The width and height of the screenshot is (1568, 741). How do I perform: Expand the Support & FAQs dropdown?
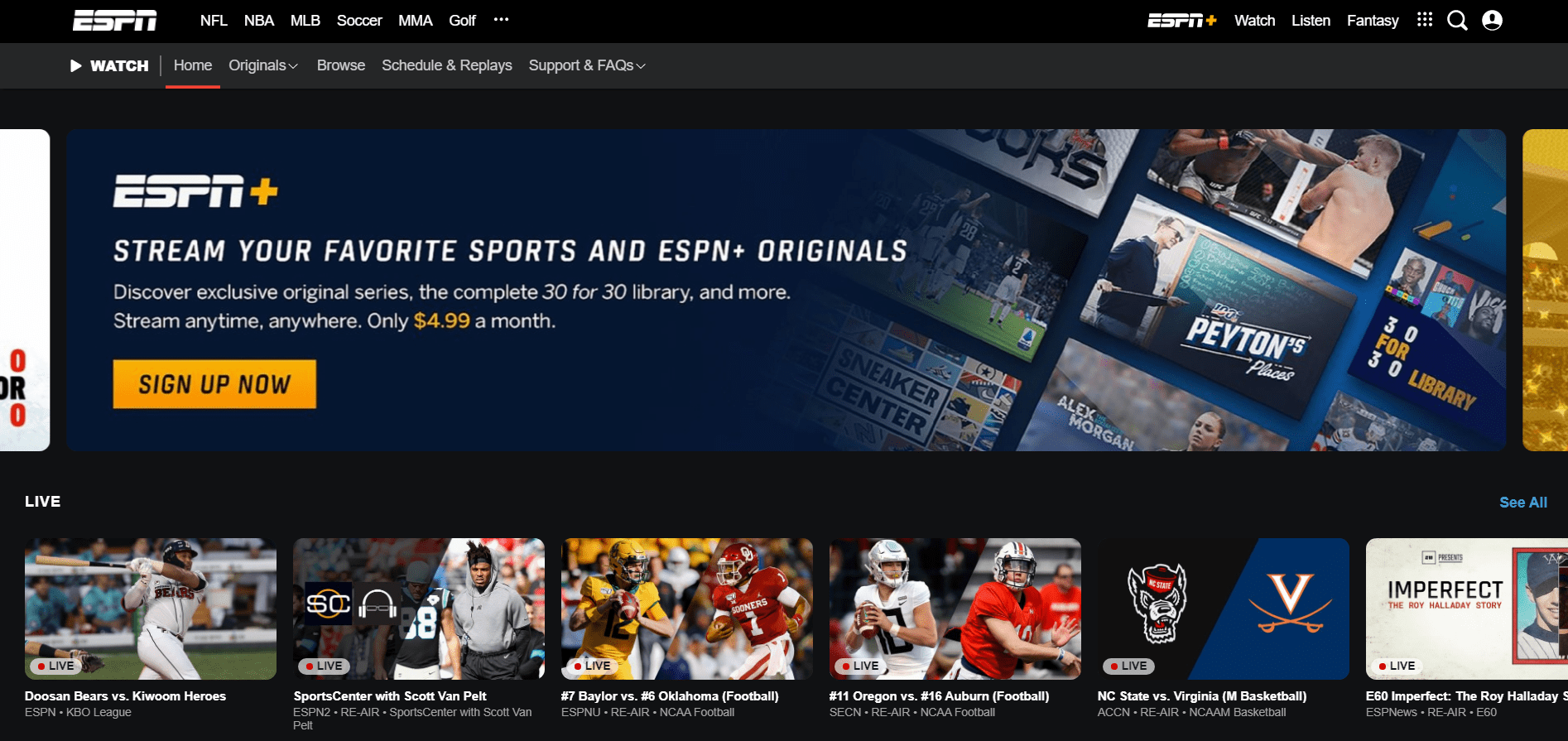coord(587,65)
